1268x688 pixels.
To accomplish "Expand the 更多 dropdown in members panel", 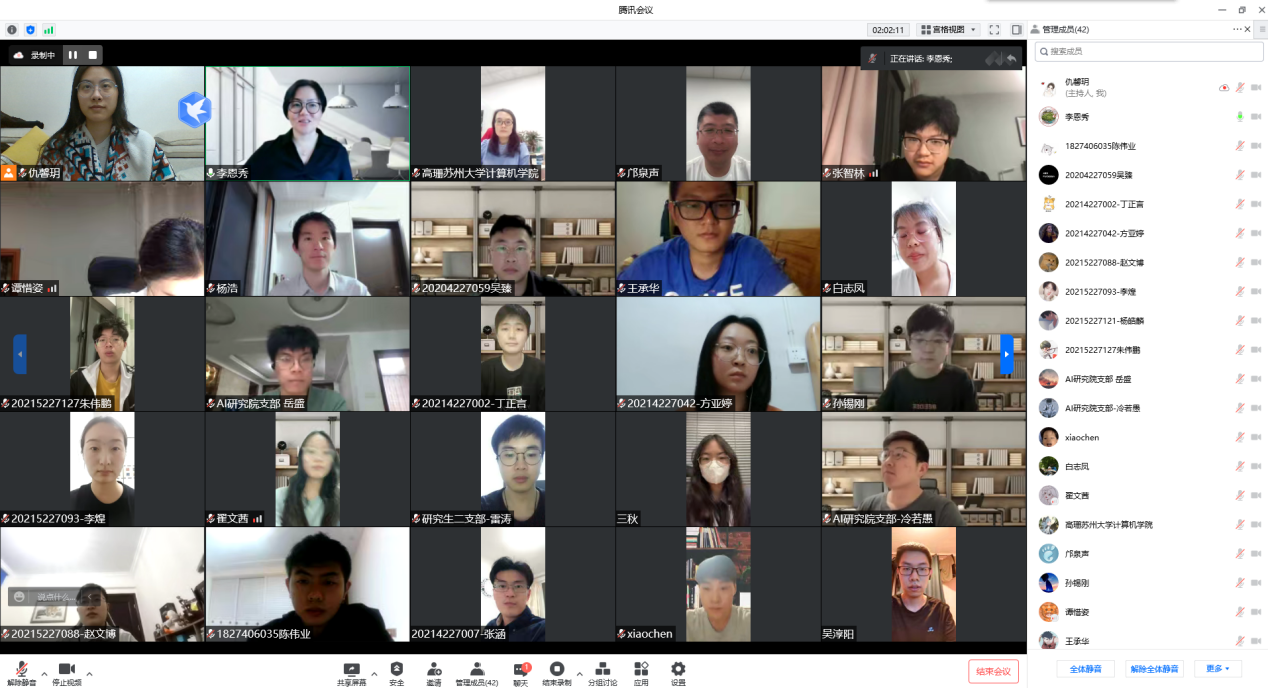I will (1218, 668).
